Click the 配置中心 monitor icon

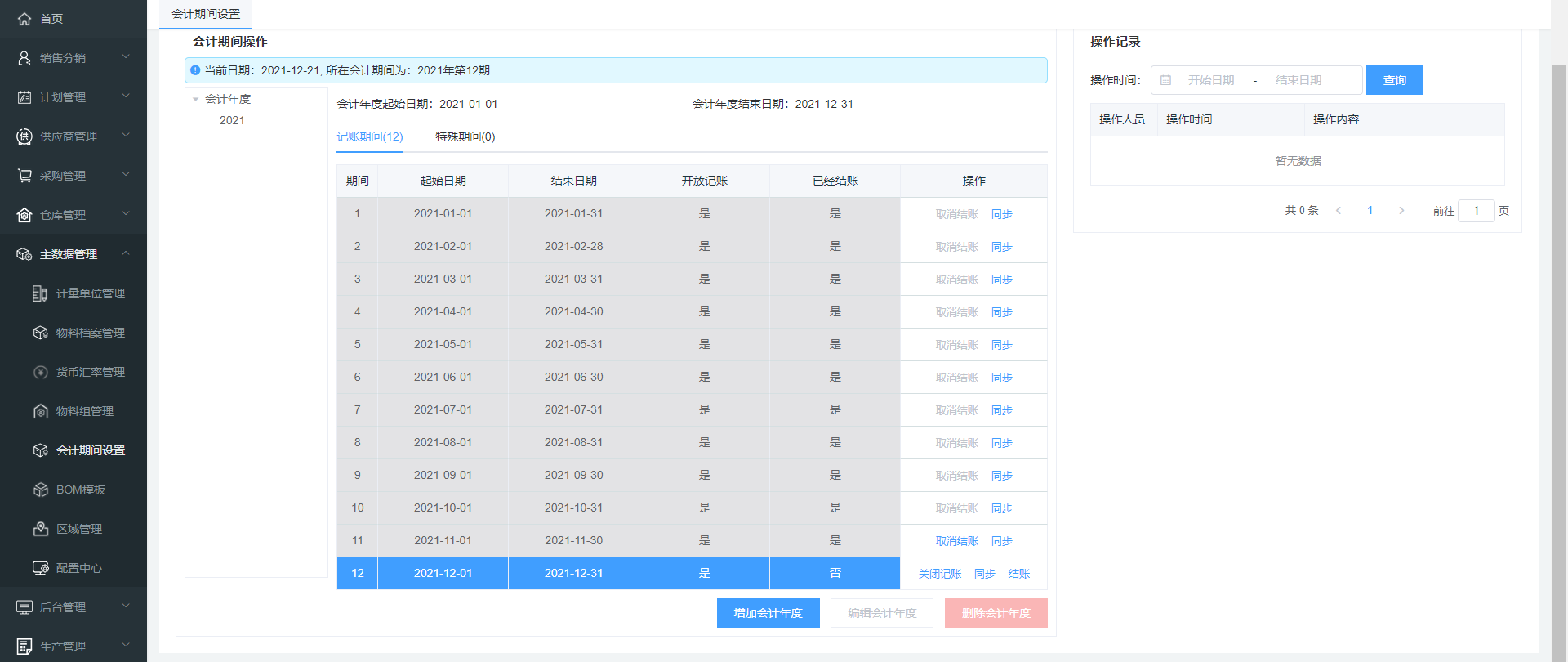click(41, 568)
